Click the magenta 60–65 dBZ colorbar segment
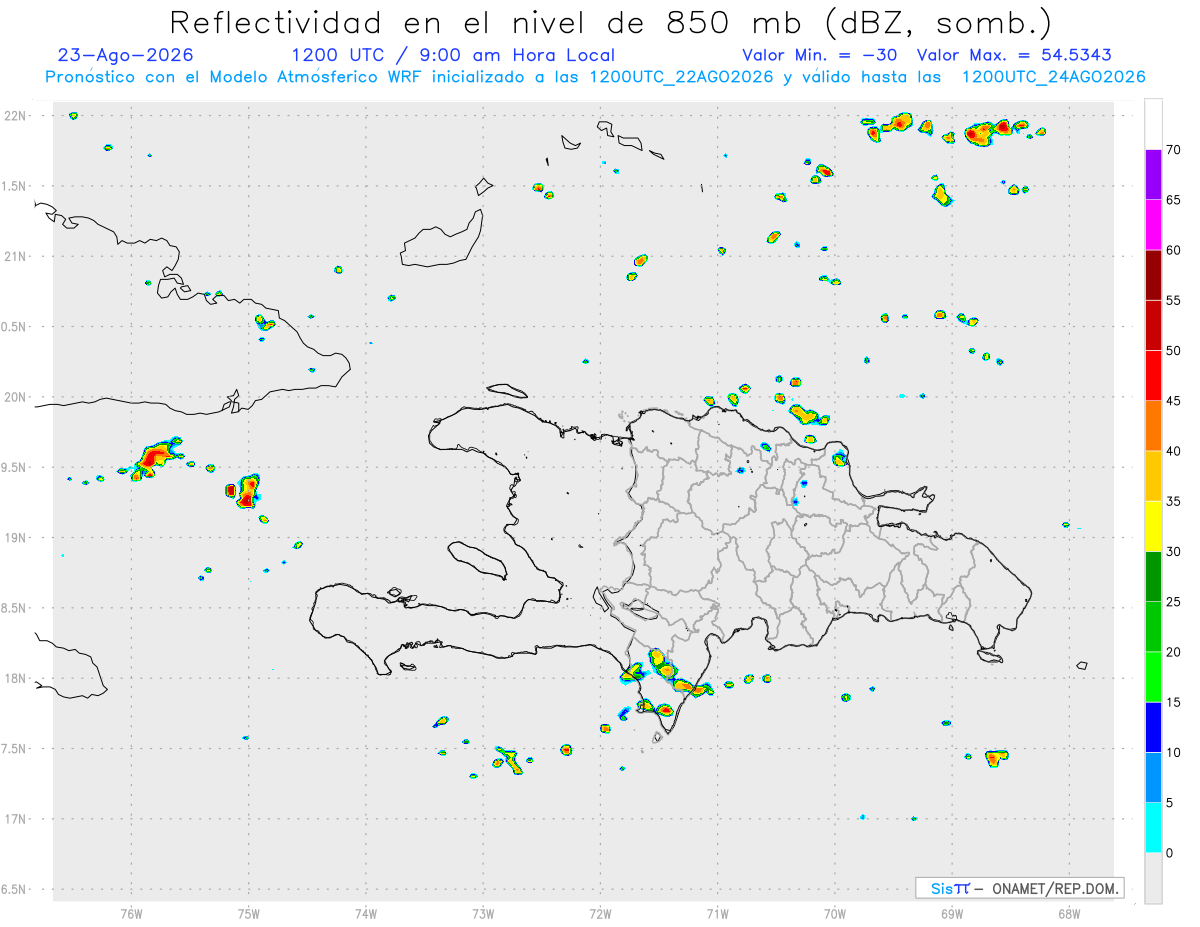This screenshot has width=1200, height=927. (1153, 225)
